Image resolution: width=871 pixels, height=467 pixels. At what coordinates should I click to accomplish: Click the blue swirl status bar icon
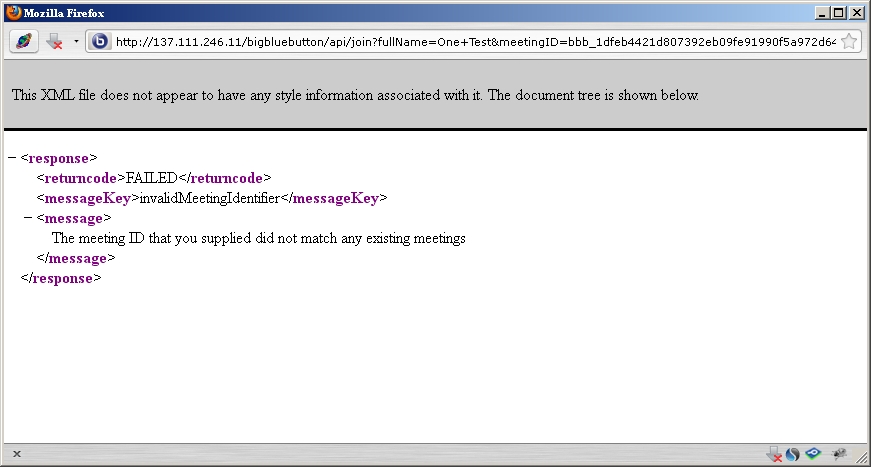(x=792, y=455)
